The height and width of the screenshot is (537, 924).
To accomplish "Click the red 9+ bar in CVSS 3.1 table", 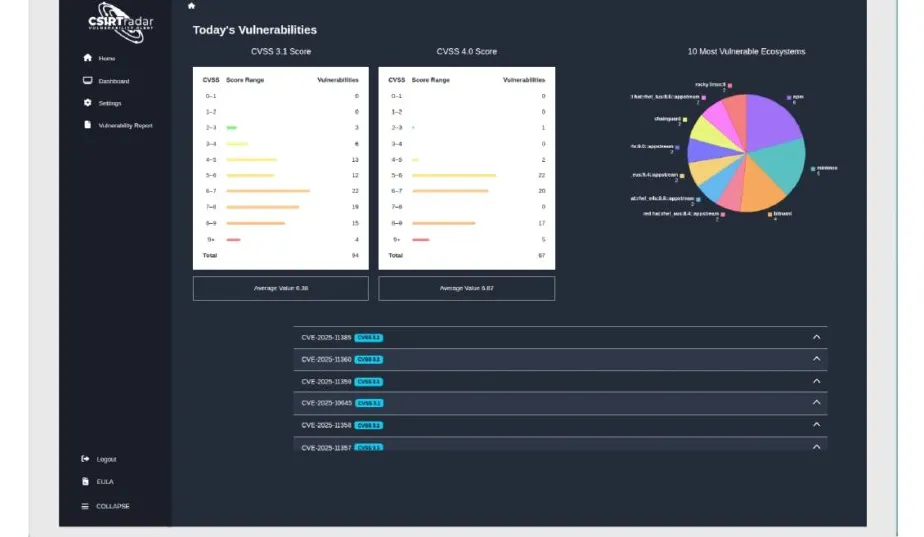I will [233, 239].
